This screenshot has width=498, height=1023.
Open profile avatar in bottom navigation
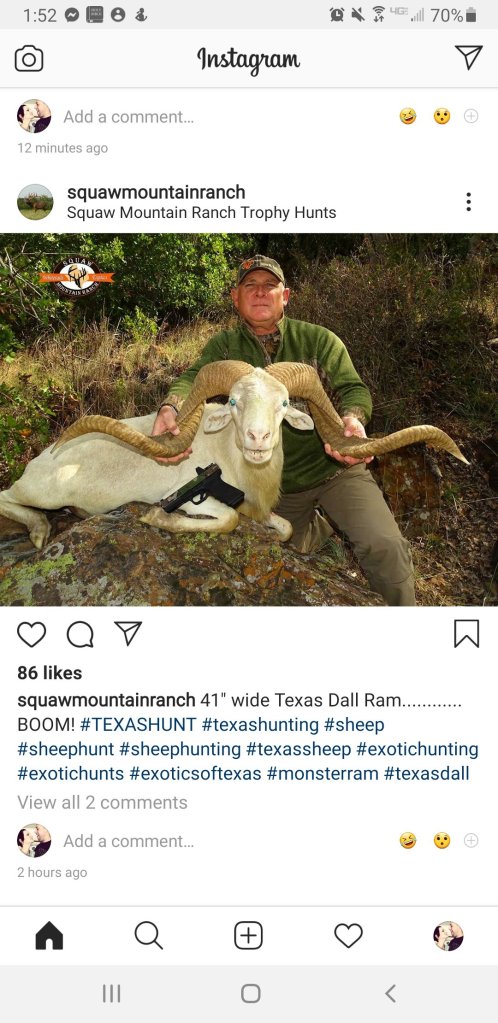(x=448, y=936)
